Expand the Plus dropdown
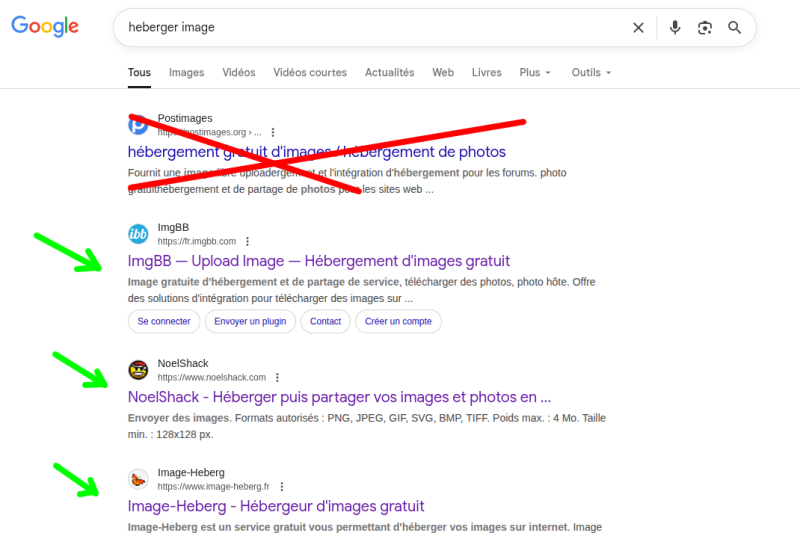800x536 pixels. [x=535, y=72]
